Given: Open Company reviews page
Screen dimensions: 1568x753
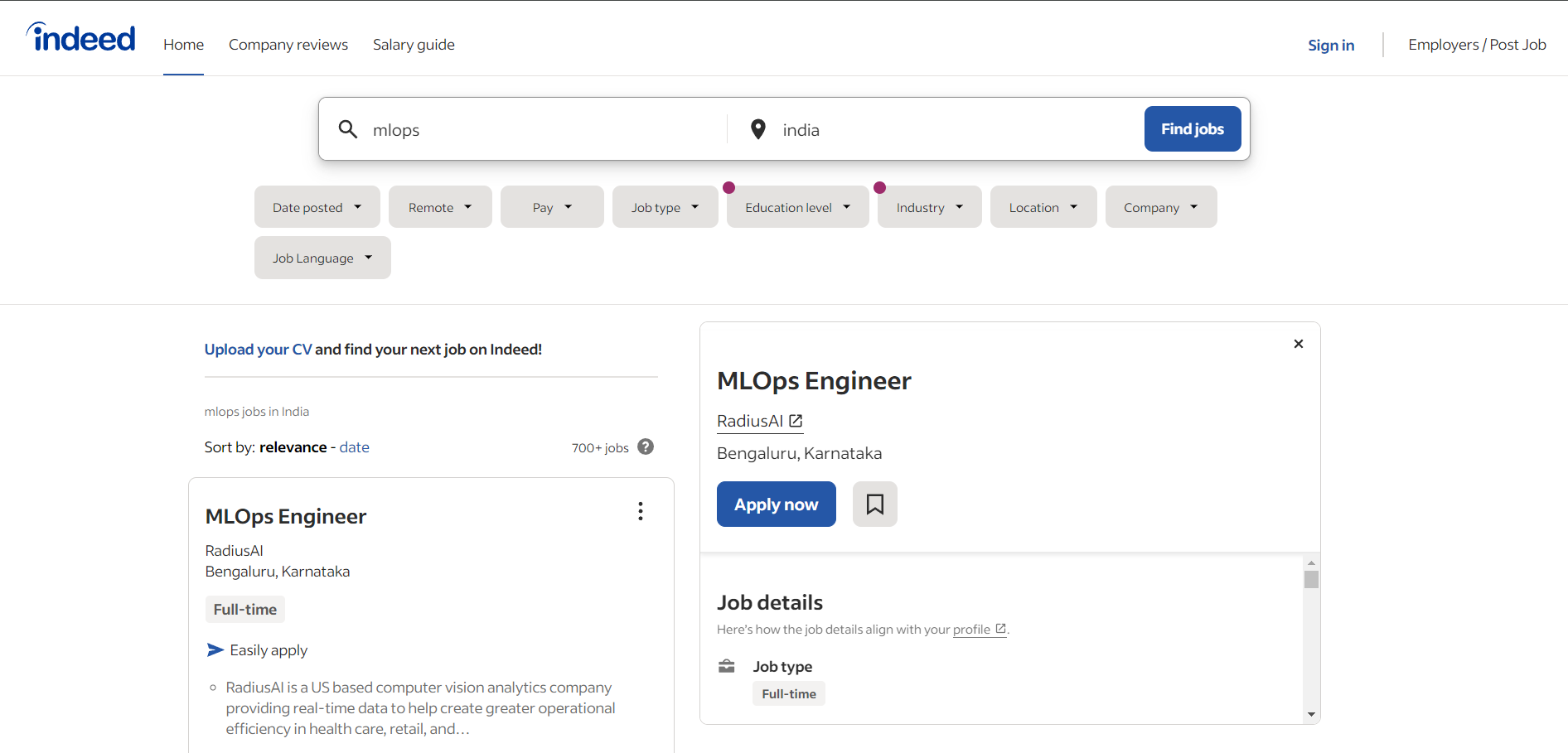Looking at the screenshot, I should coord(288,45).
